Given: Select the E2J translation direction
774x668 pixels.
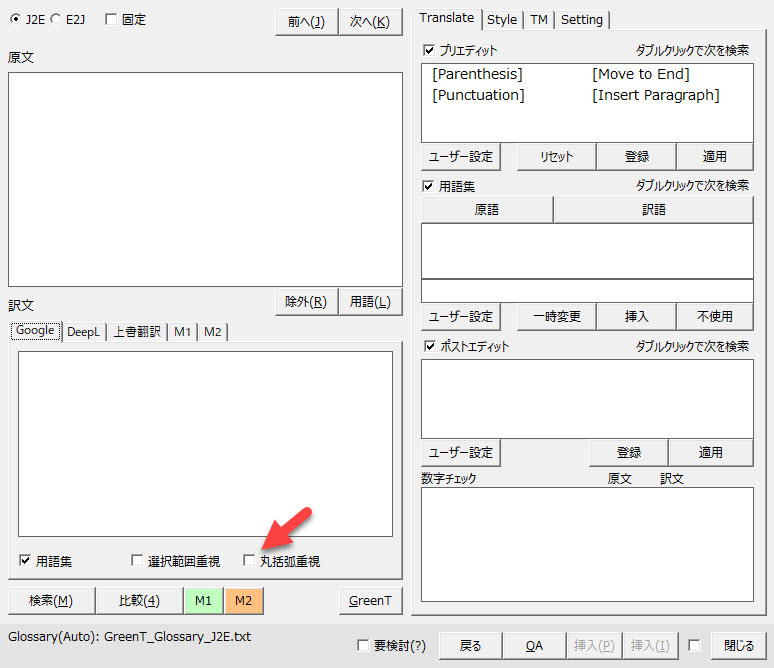Looking at the screenshot, I should (55, 20).
